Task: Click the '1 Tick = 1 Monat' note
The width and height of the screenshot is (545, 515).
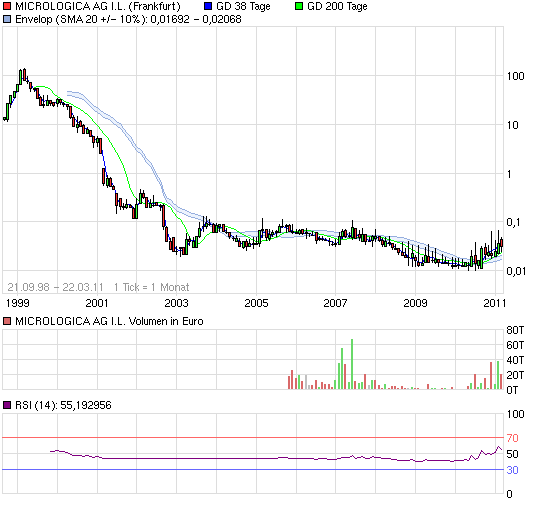Action: pyautogui.click(x=152, y=287)
